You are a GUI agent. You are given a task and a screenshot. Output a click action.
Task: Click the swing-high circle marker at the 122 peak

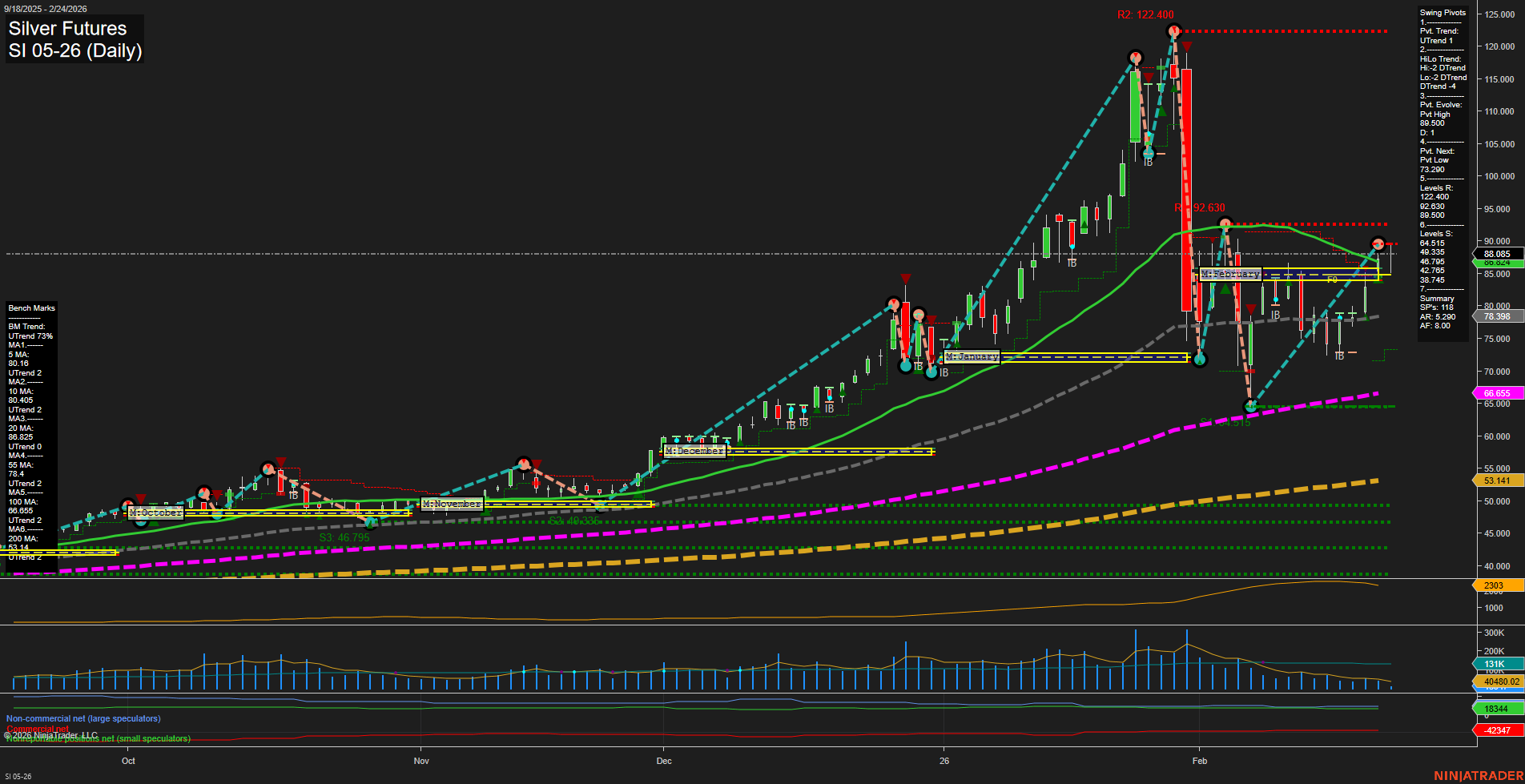click(x=1174, y=30)
